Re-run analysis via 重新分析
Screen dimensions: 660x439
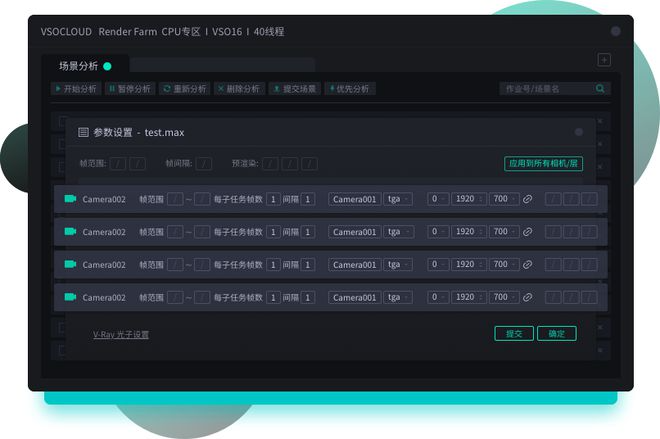(185, 89)
